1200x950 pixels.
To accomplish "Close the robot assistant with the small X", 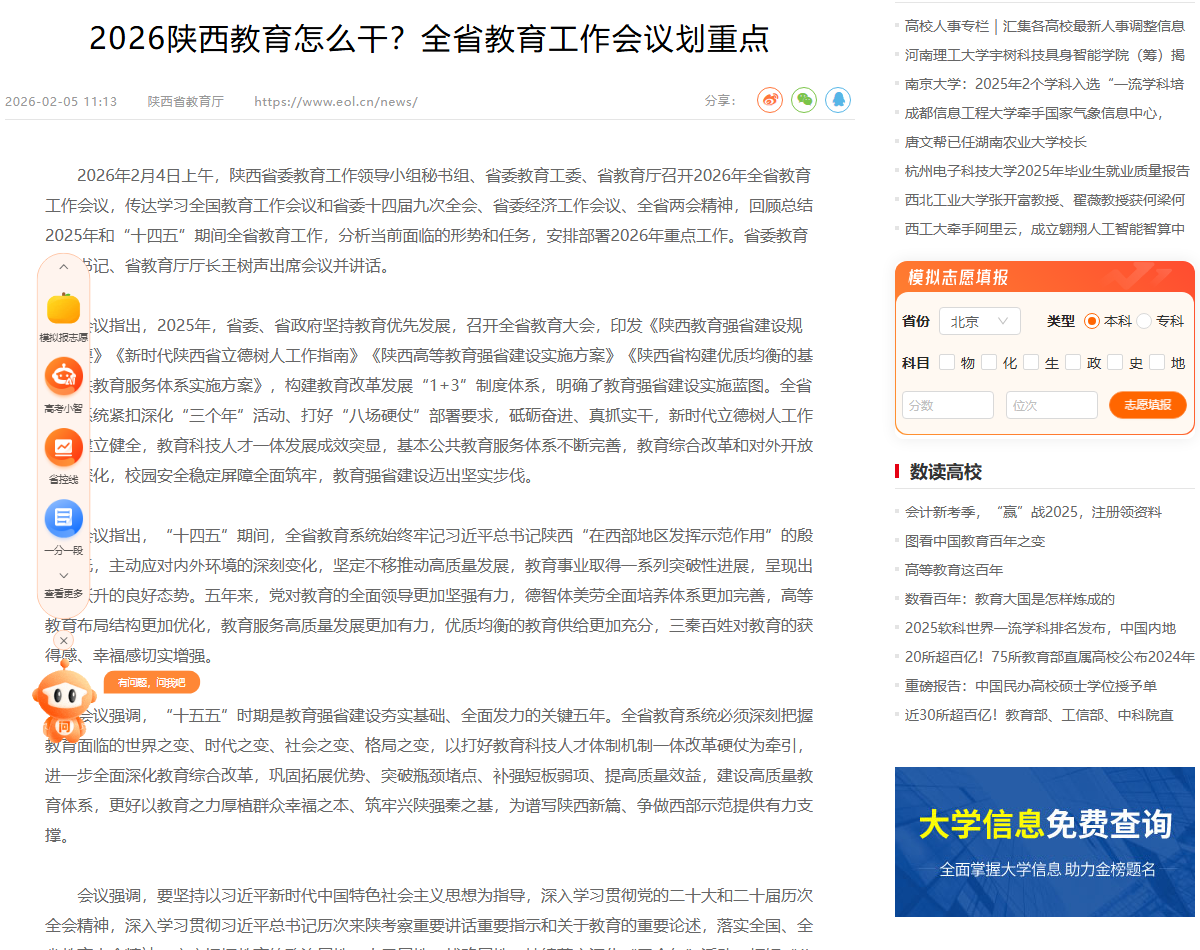I will [64, 640].
